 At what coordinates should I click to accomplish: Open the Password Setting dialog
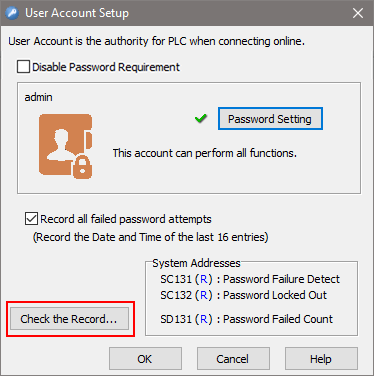[x=270, y=119]
